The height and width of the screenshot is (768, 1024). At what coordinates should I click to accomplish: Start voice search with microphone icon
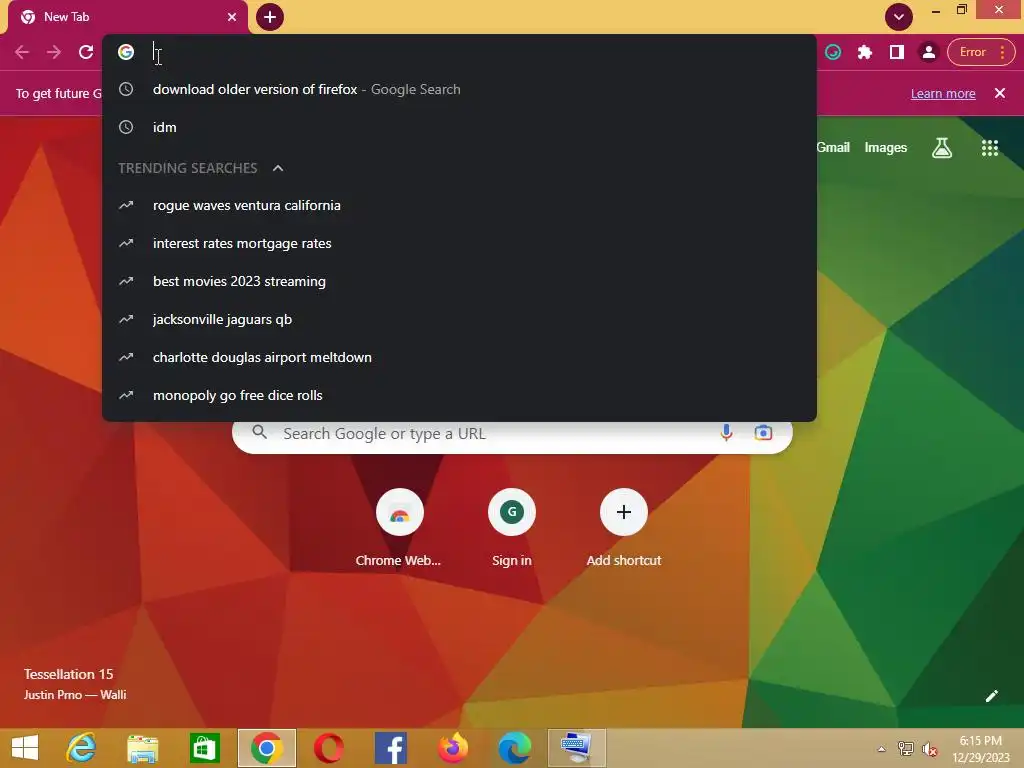pyautogui.click(x=726, y=433)
